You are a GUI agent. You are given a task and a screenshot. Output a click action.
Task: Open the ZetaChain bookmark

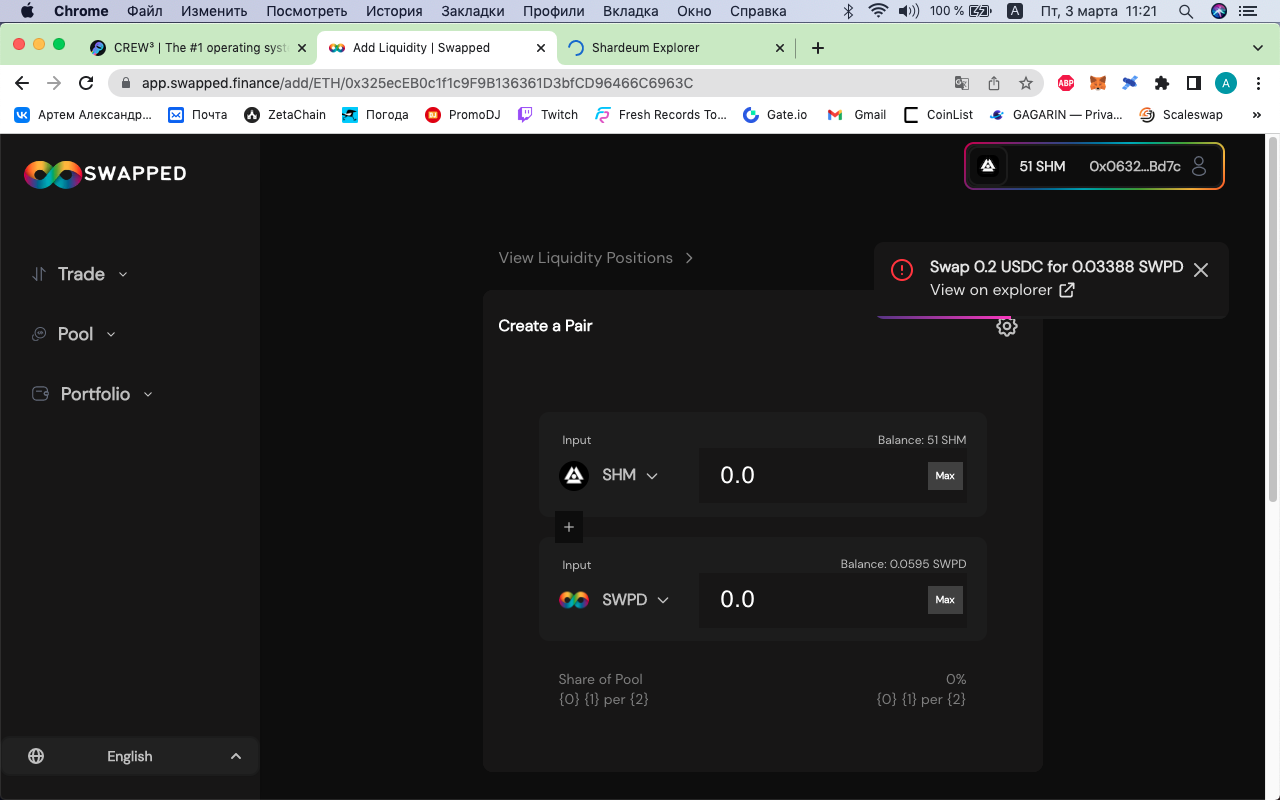(286, 115)
